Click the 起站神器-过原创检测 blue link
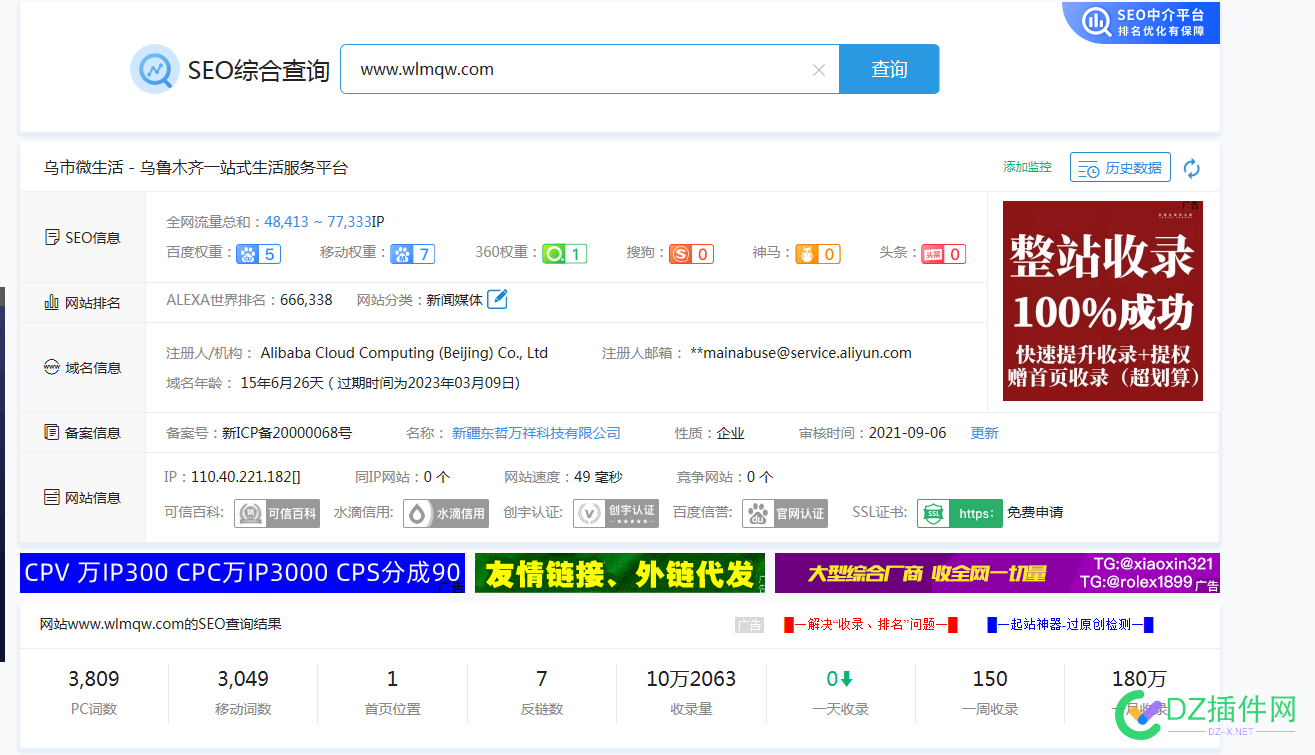 point(1071,625)
